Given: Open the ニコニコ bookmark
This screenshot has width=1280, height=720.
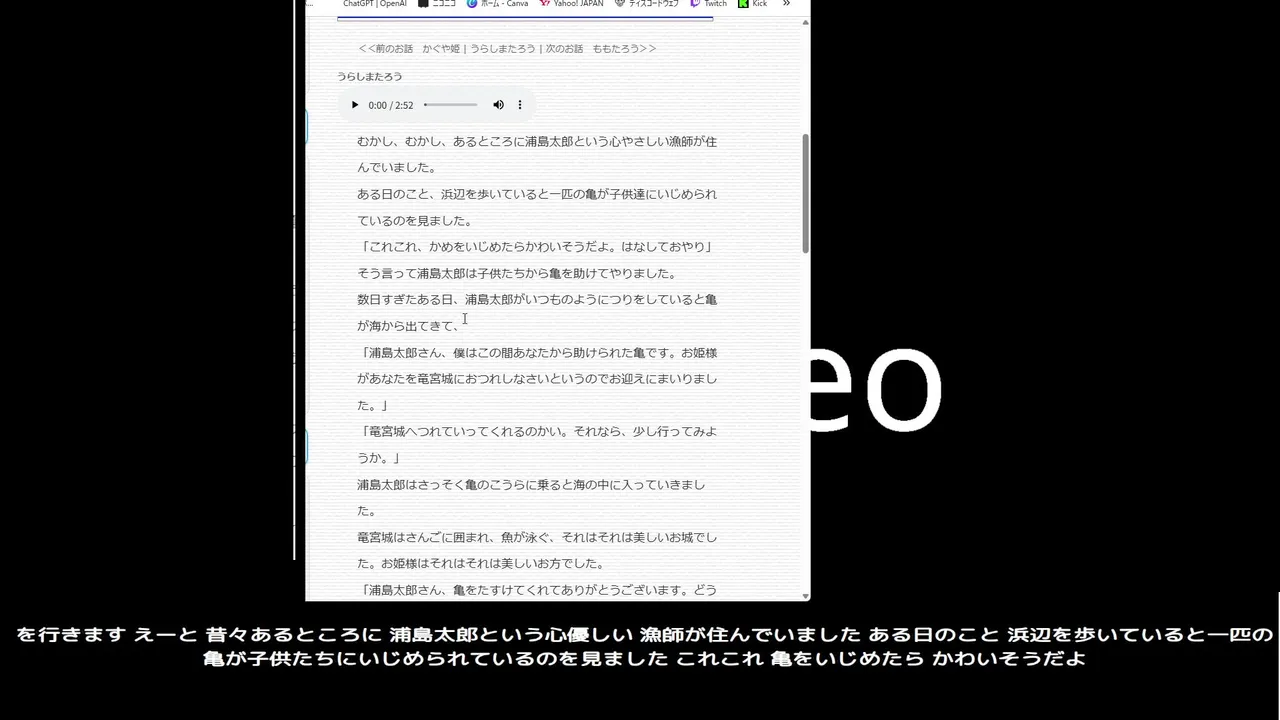Looking at the screenshot, I should pos(437,4).
